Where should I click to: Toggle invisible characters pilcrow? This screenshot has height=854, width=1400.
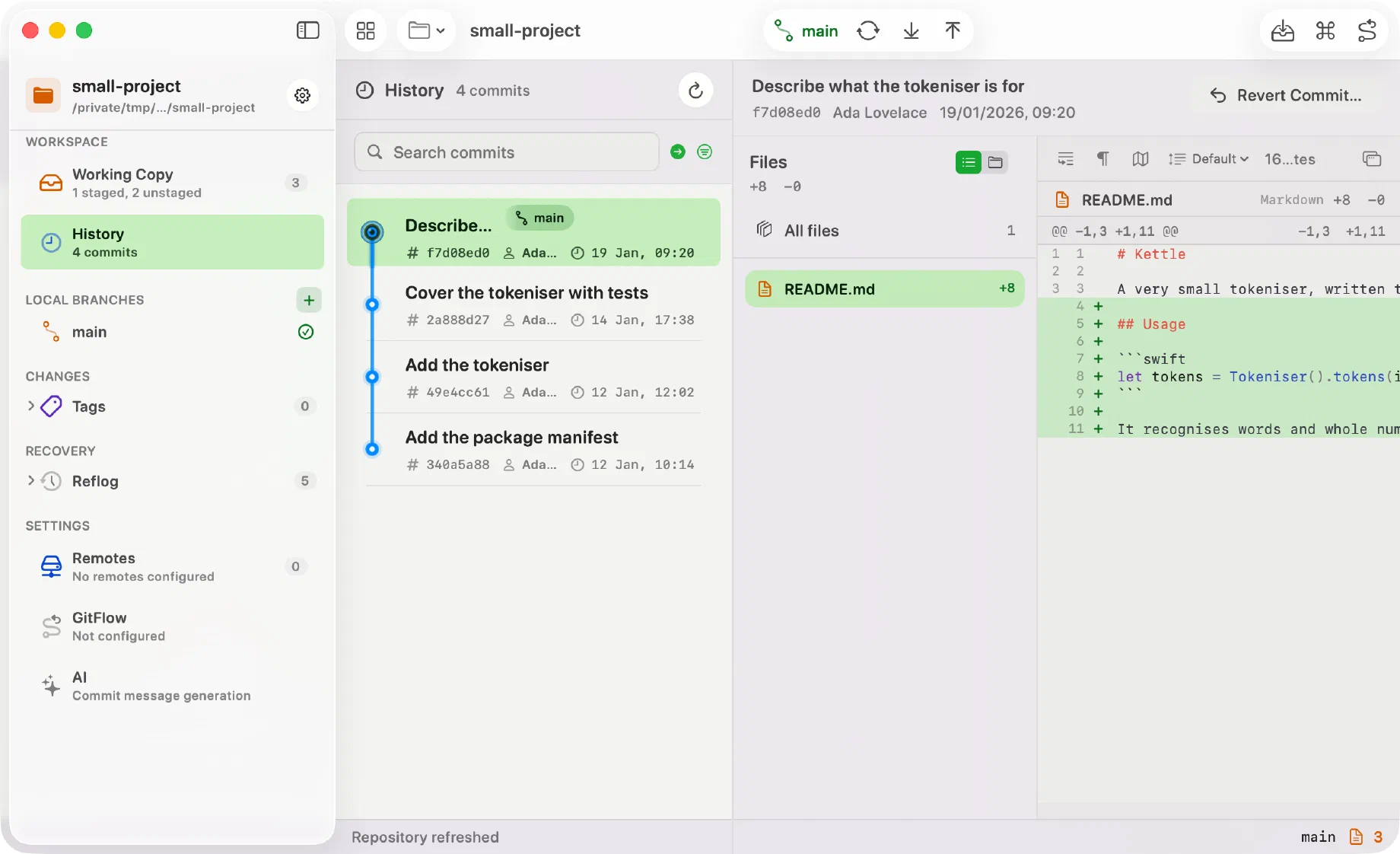click(x=1102, y=159)
